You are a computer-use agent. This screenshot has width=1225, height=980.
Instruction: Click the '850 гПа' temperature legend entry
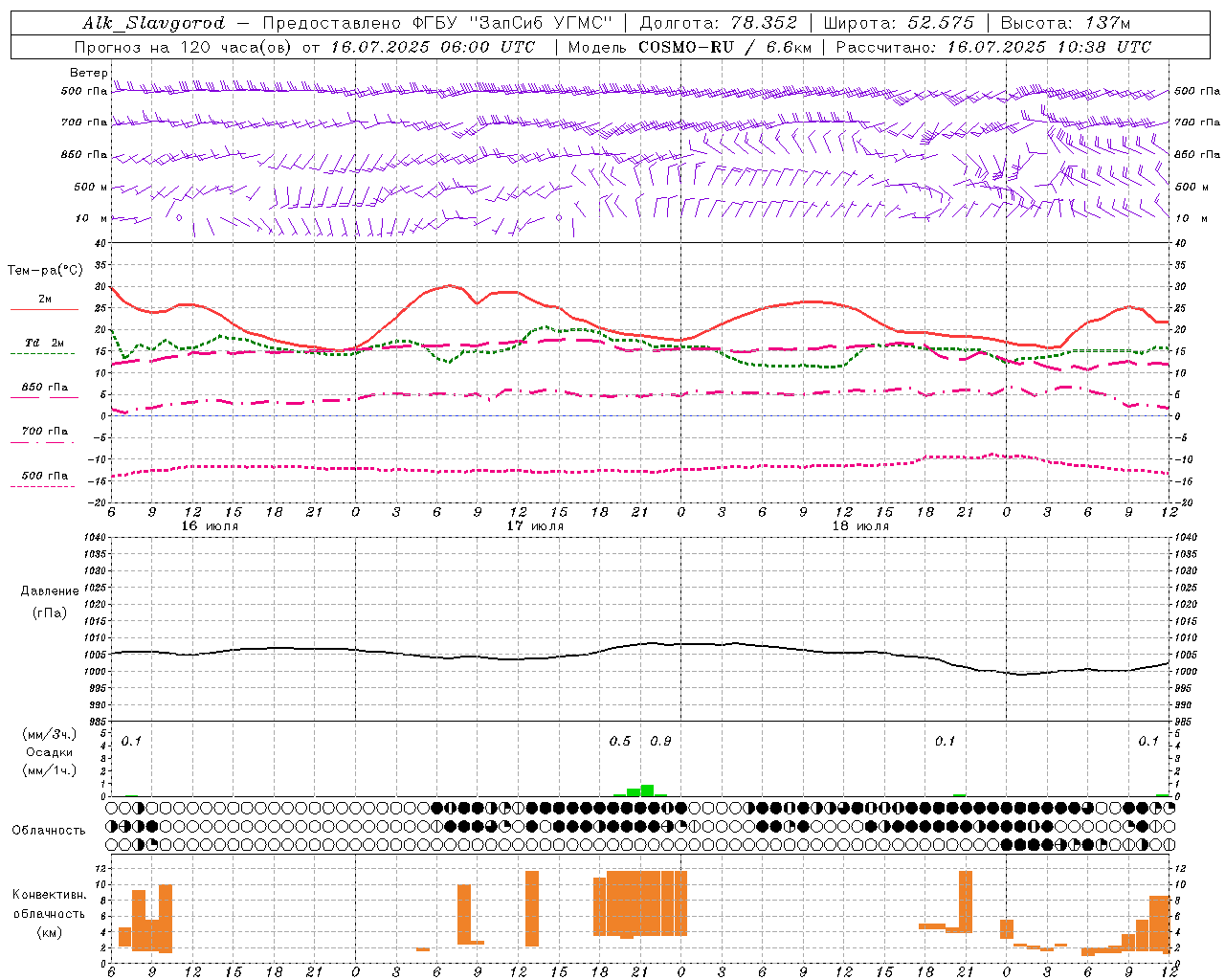pos(45,387)
